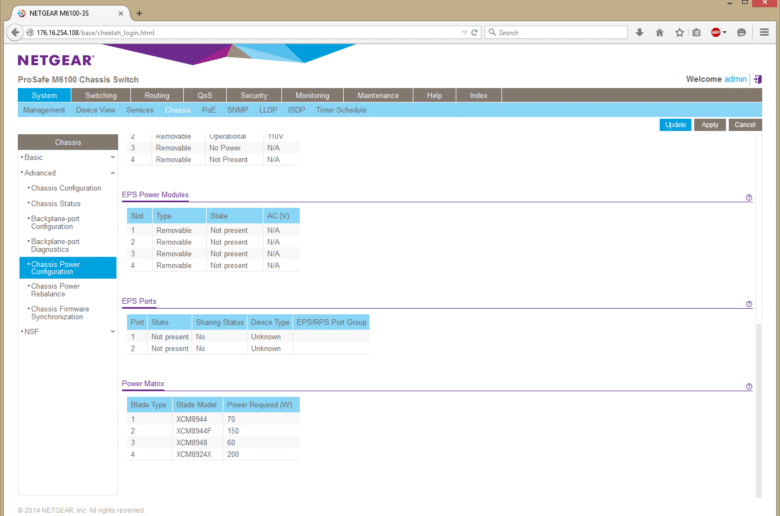Select the ISDP submenu
This screenshot has width=780, height=516.
(296, 110)
